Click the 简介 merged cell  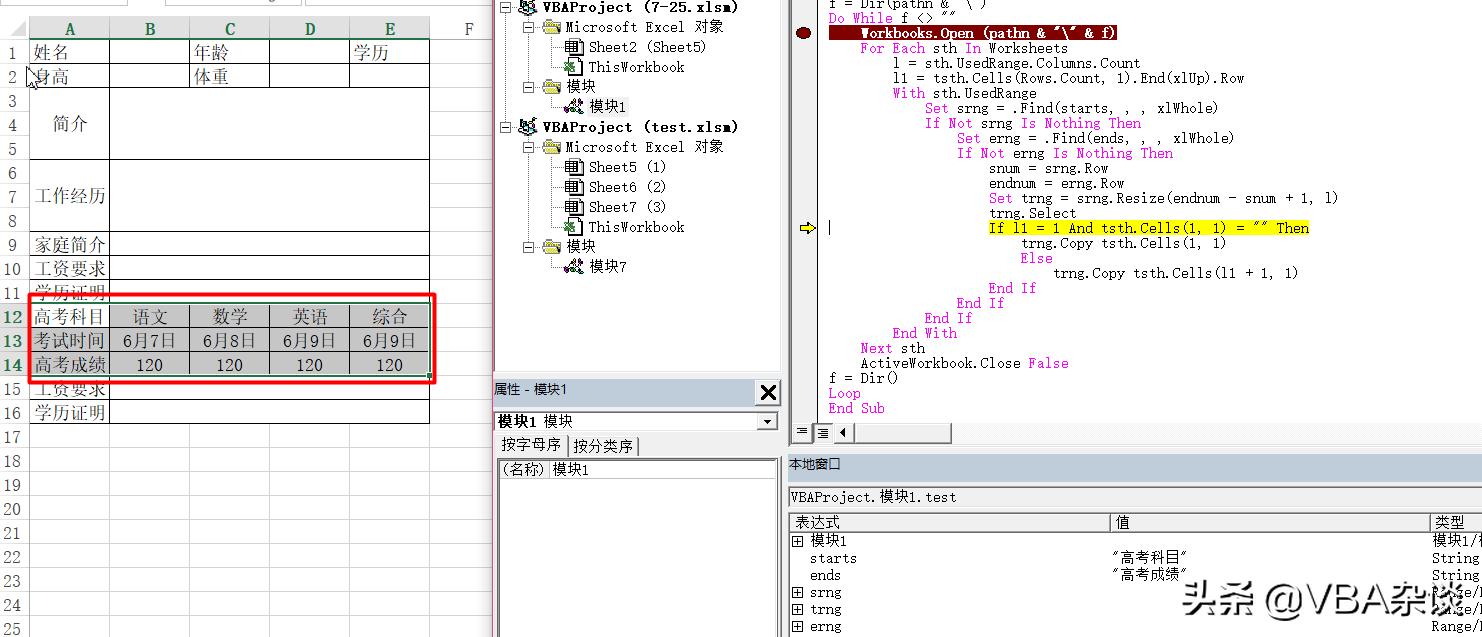click(69, 124)
